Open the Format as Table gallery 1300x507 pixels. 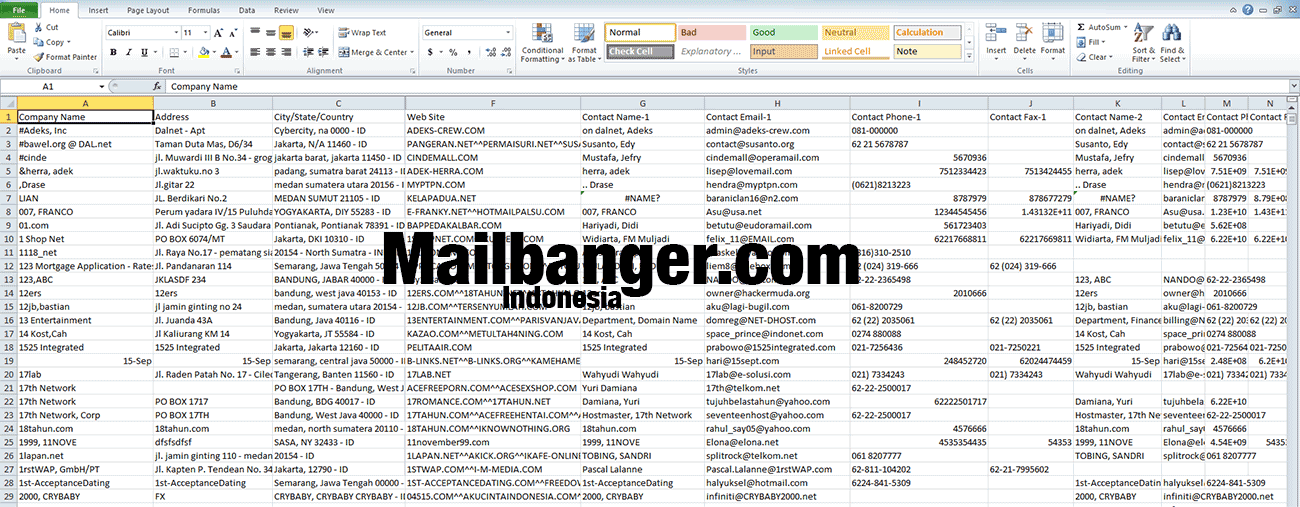[584, 42]
